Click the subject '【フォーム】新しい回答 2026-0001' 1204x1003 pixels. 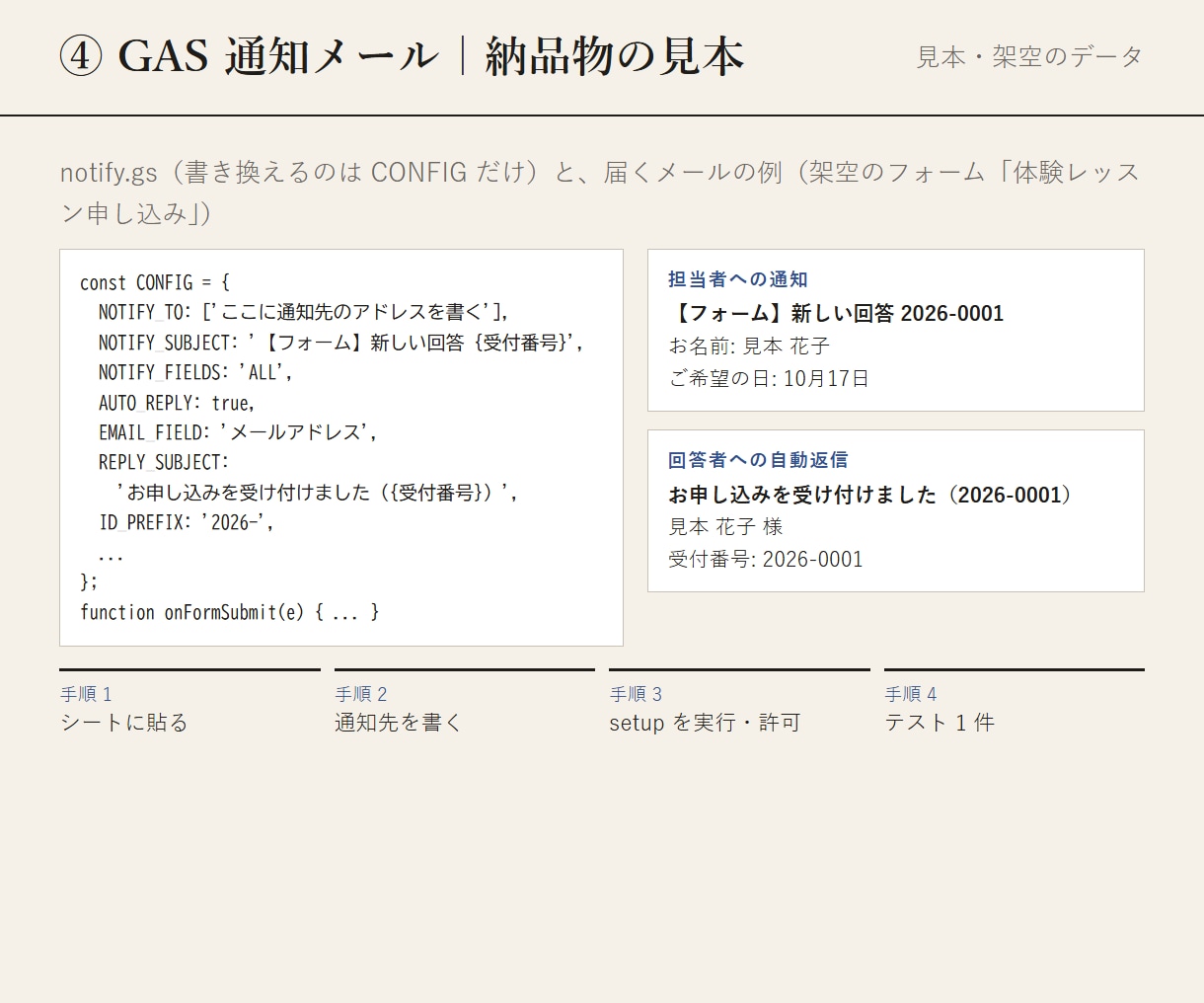(836, 313)
